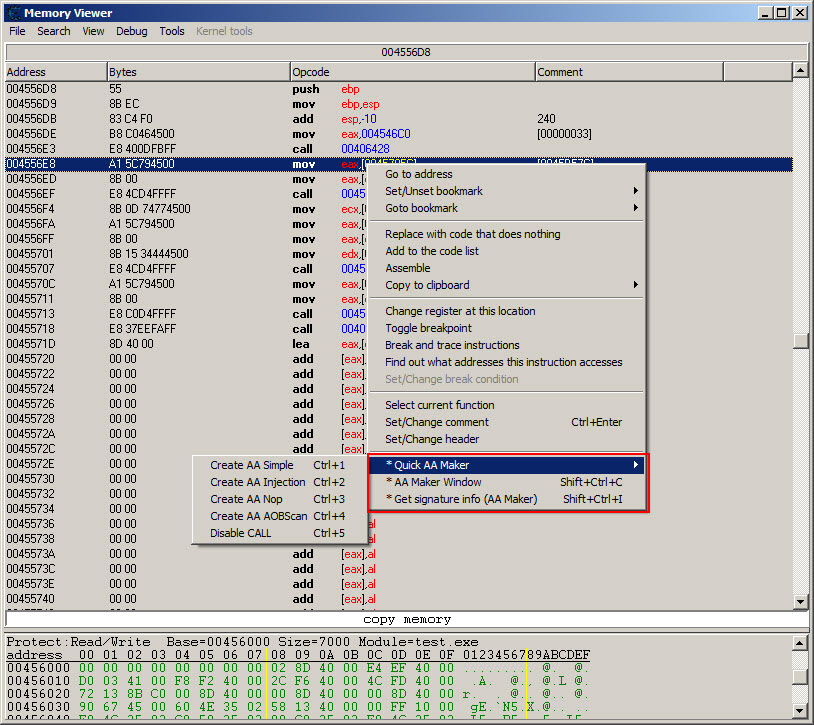Open the Tools menu
This screenshot has height=725, width=814.
[172, 31]
